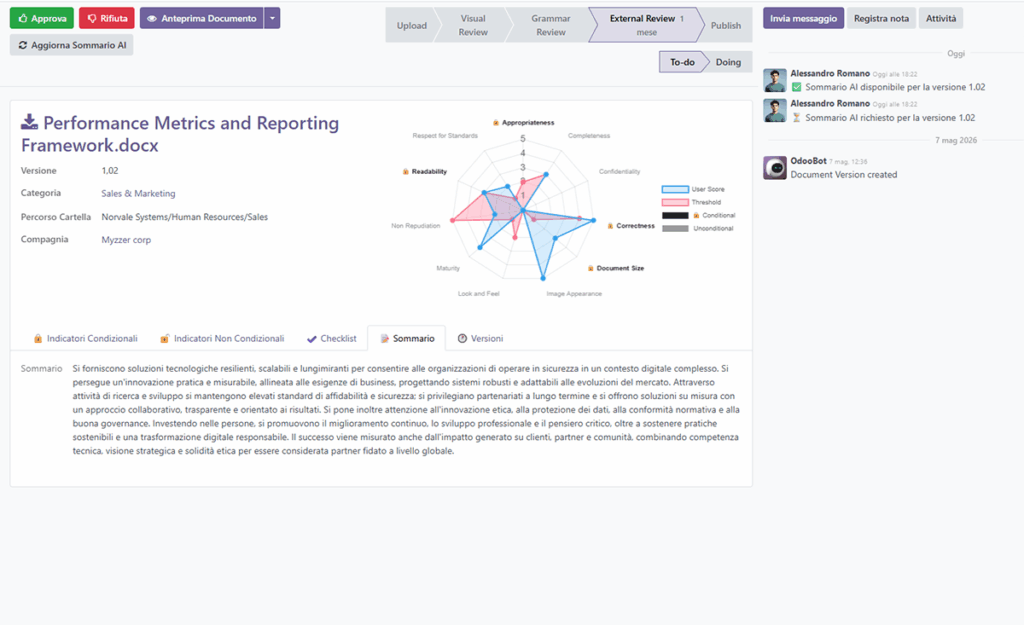Click the download icon beside document title
1024x625 pixels.
pyautogui.click(x=29, y=121)
